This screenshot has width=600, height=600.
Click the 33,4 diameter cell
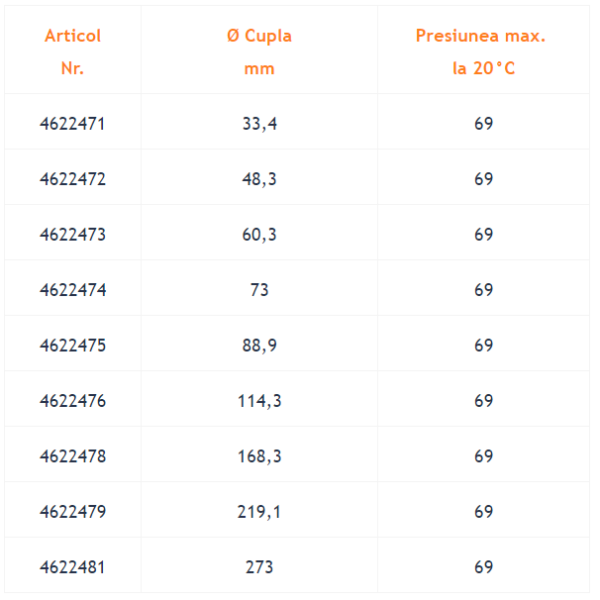(x=259, y=124)
